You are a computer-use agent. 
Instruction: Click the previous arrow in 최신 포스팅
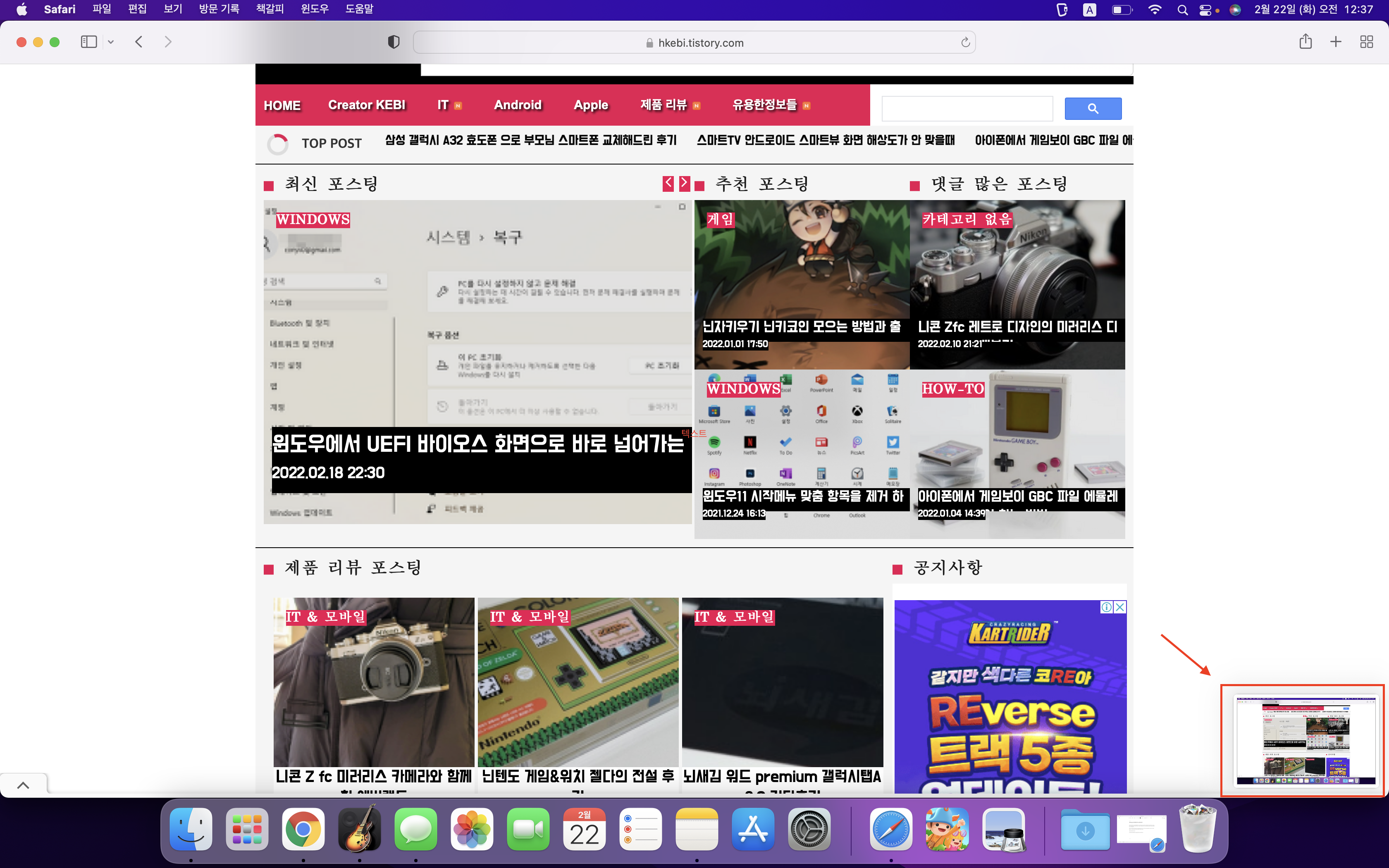pyautogui.click(x=668, y=183)
